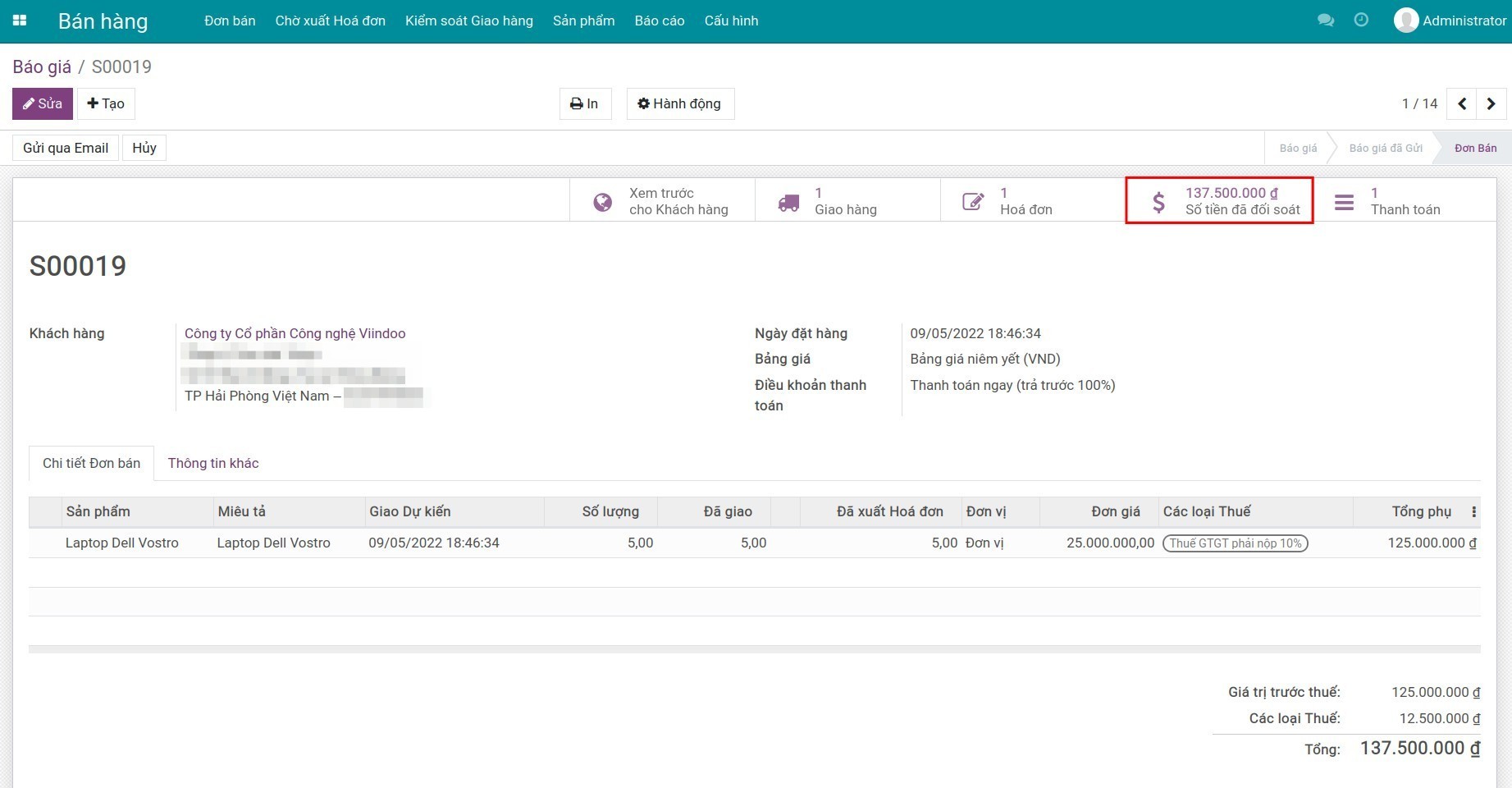Open the Đơn bán menu
The width and height of the screenshot is (1512, 788).
point(230,21)
